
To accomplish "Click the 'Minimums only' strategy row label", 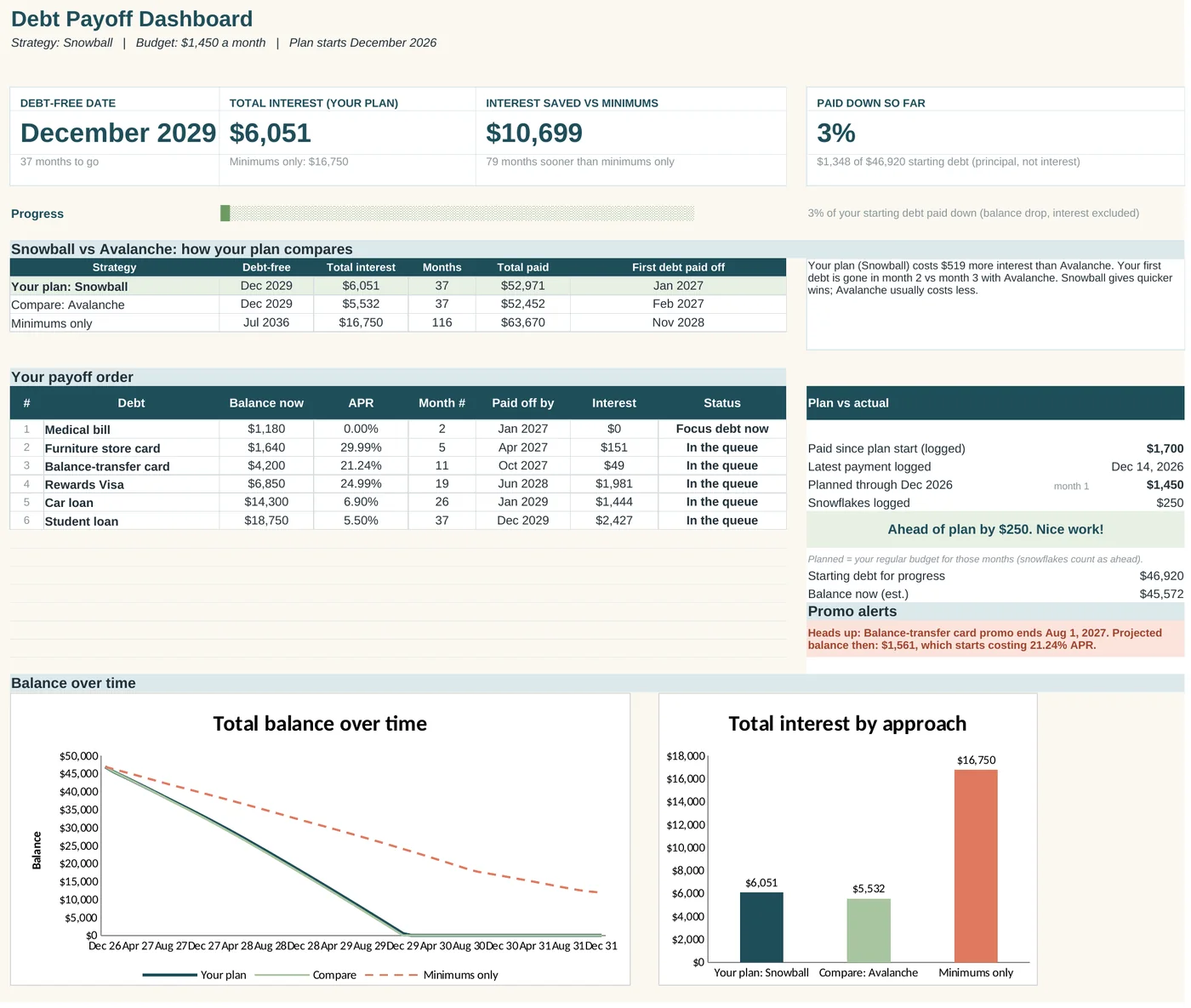I will point(52,323).
